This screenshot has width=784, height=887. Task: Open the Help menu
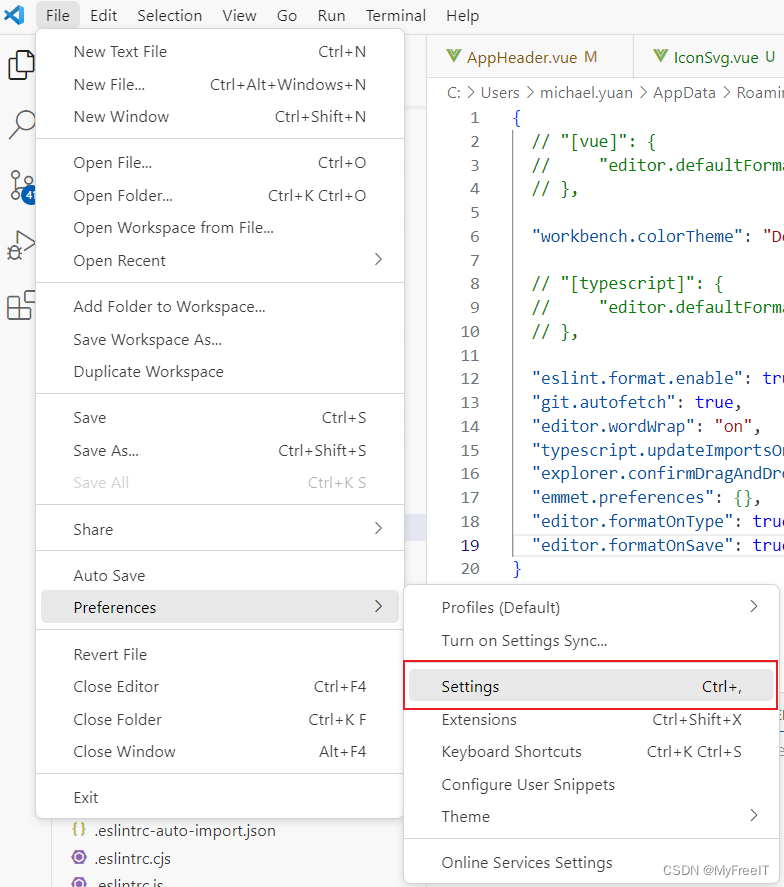(463, 15)
